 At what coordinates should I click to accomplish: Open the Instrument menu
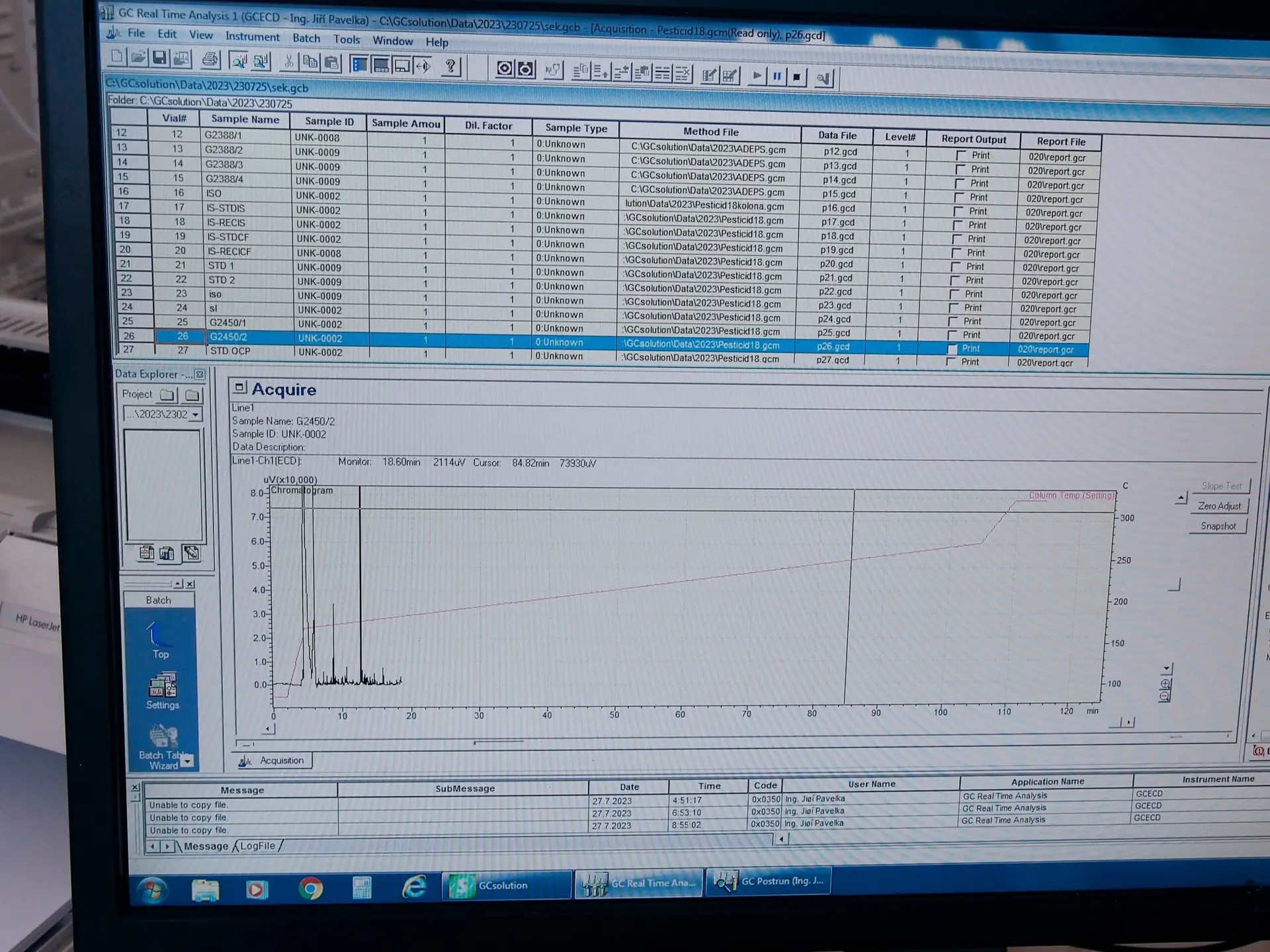click(x=252, y=37)
